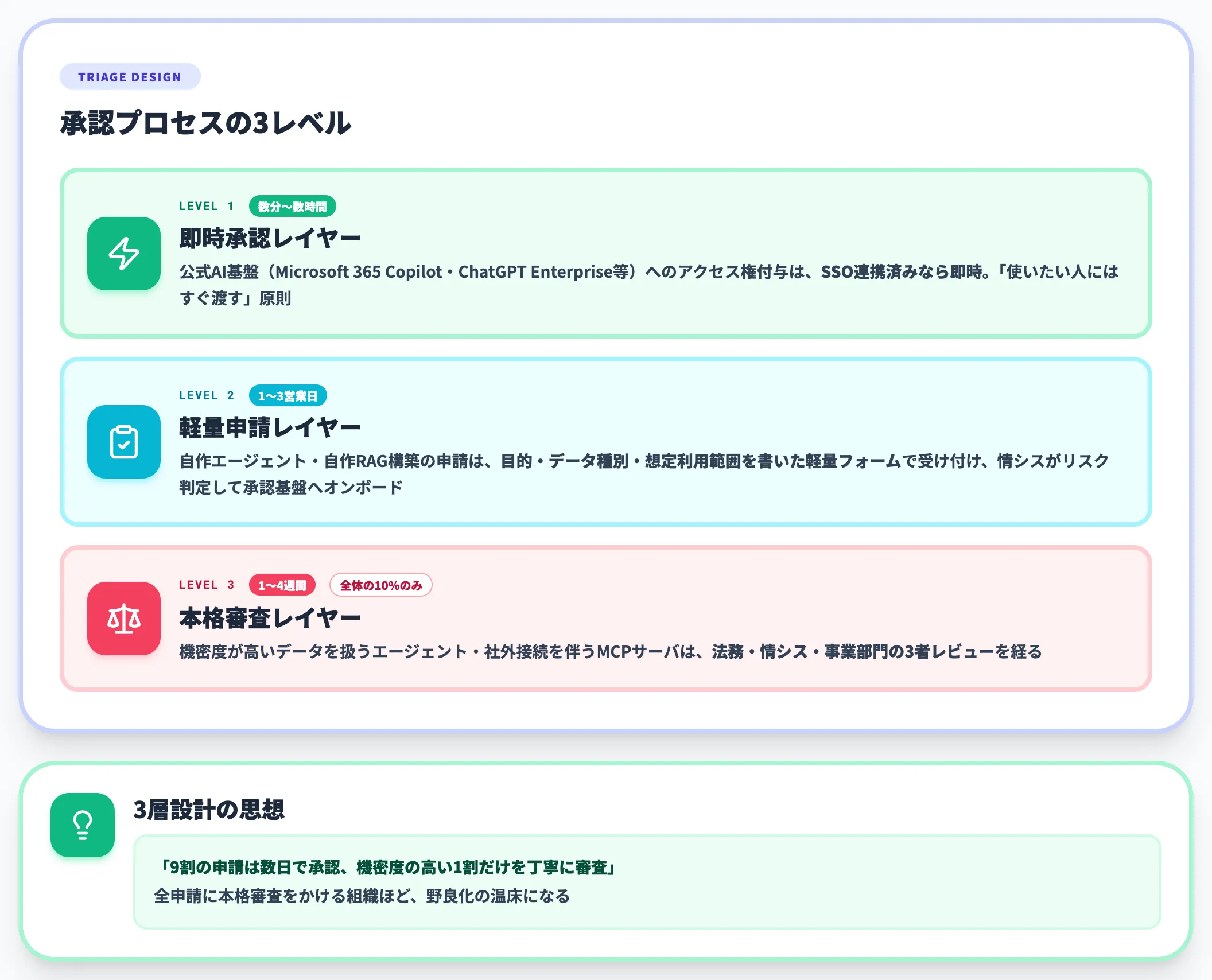Click the 本格審査レイヤー title
This screenshot has height=980, width=1212.
tap(270, 618)
